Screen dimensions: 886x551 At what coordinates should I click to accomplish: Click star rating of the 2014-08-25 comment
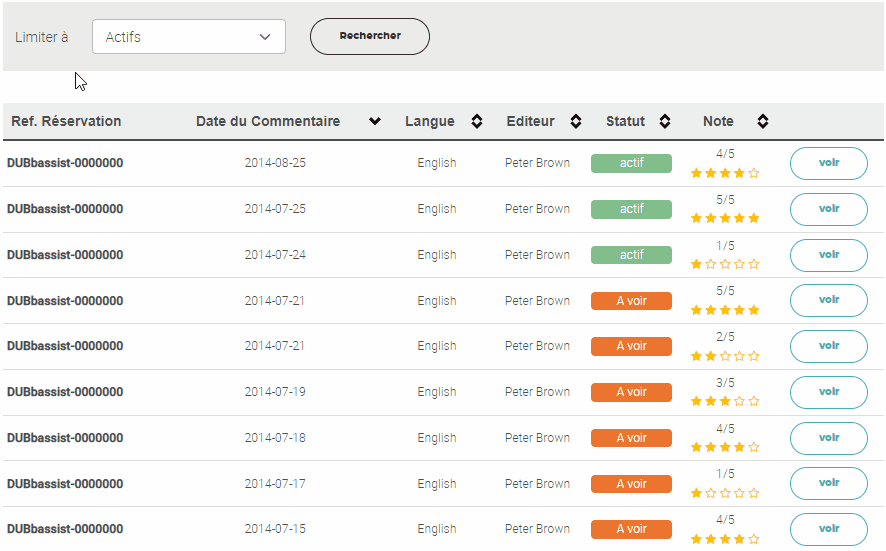(x=725, y=173)
